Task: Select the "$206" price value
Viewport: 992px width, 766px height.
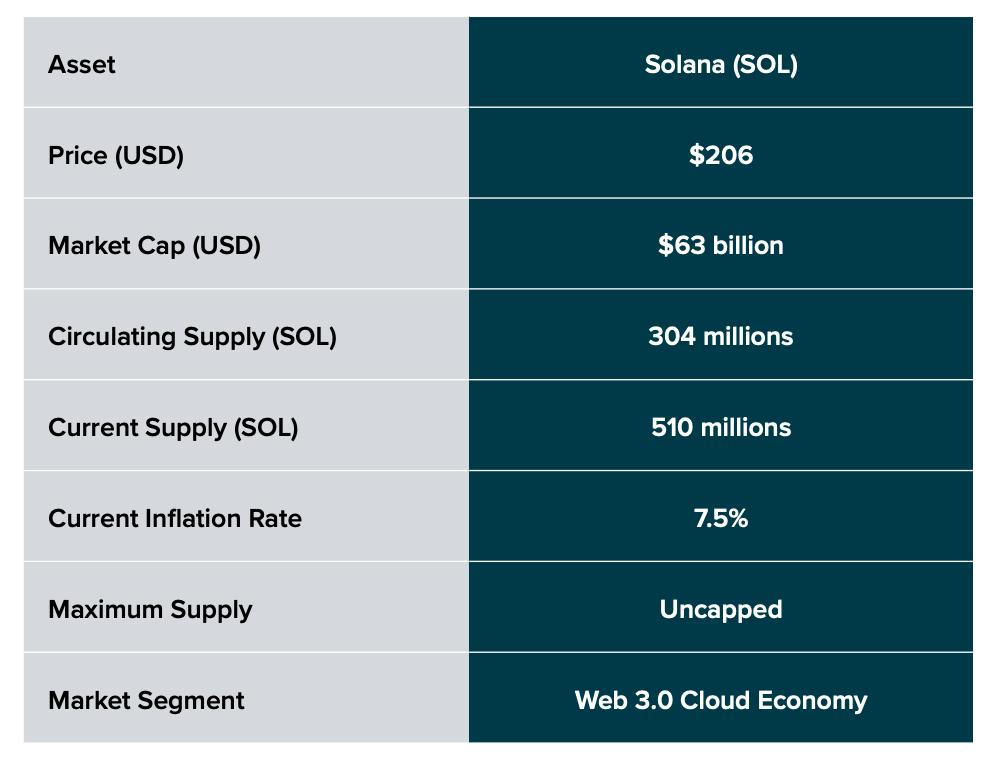Action: pyautogui.click(x=720, y=156)
